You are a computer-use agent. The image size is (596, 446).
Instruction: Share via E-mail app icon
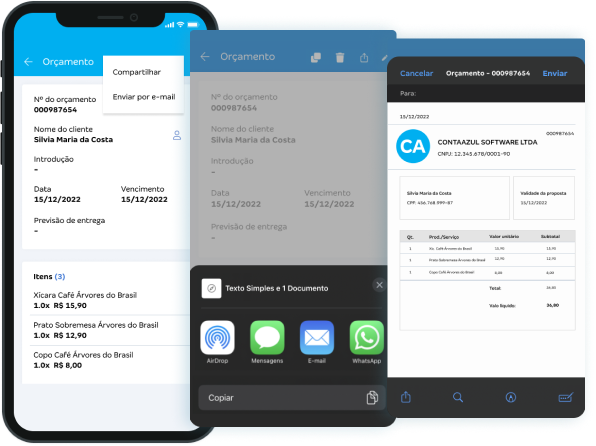click(x=317, y=337)
